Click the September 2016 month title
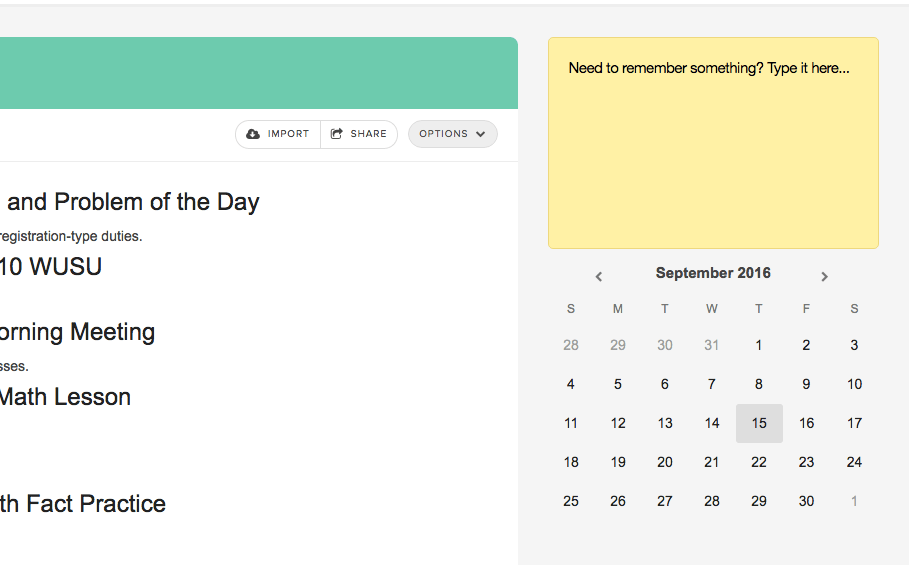Image resolution: width=909 pixels, height=565 pixels. click(713, 273)
